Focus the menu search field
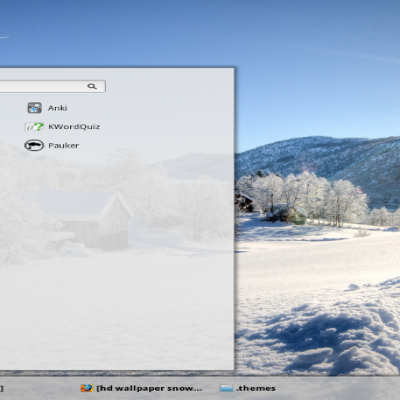The height and width of the screenshot is (400, 400). 52,86
